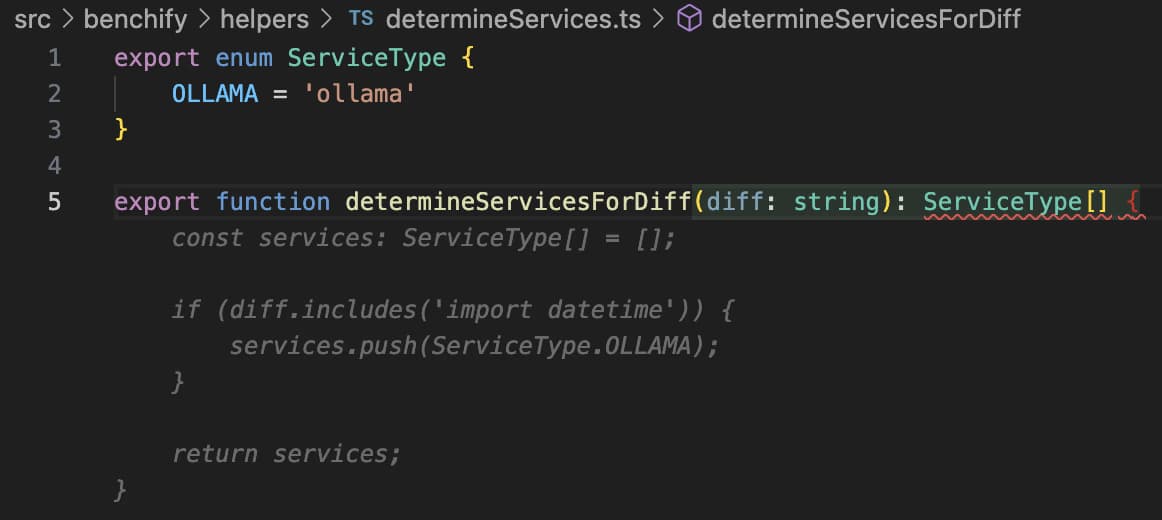Click line number 2 in the gutter
This screenshot has height=520, width=1162.
tap(54, 94)
